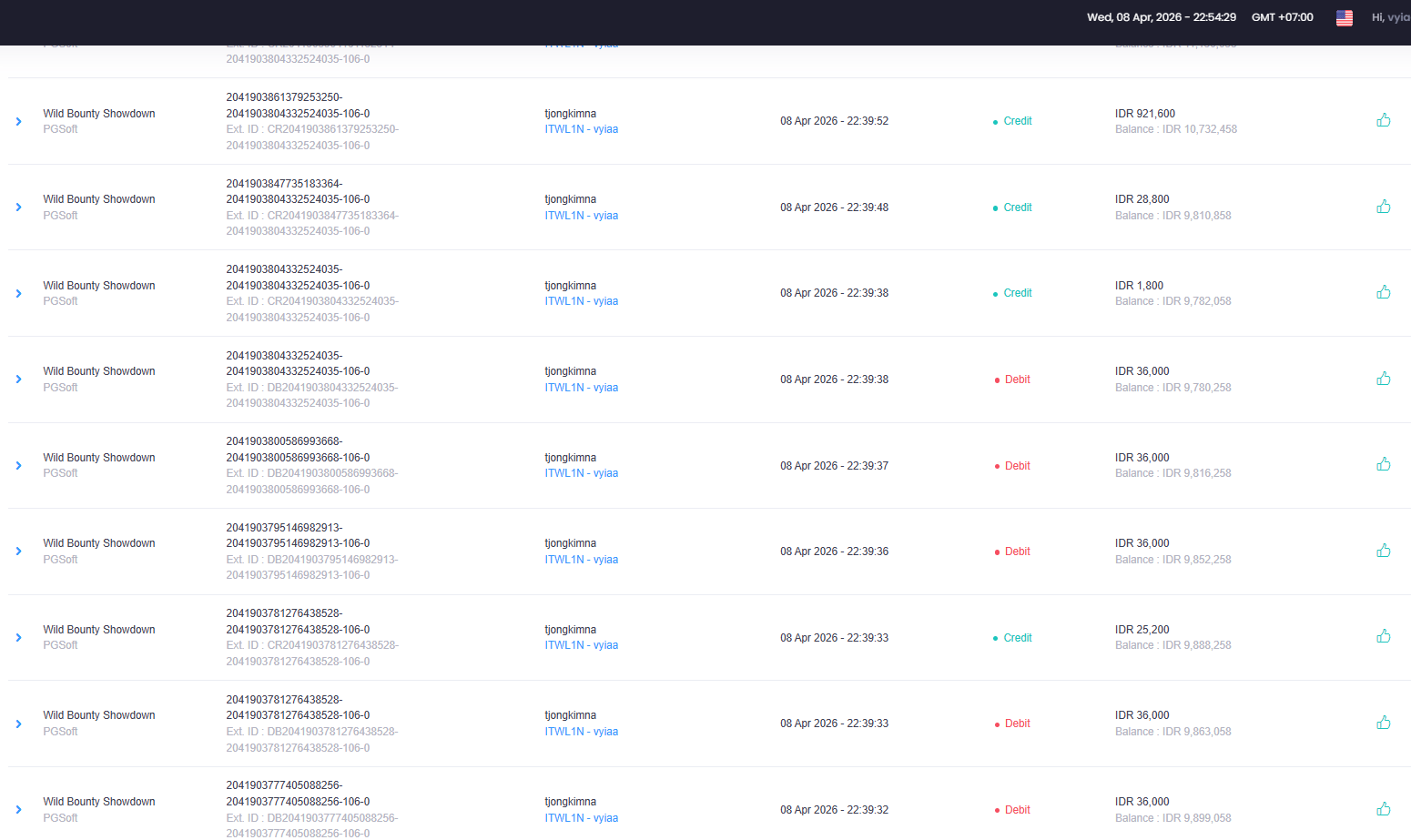
Task: Click thumbs-up icon for IDR 28,800 credit row
Action: coord(1383,207)
